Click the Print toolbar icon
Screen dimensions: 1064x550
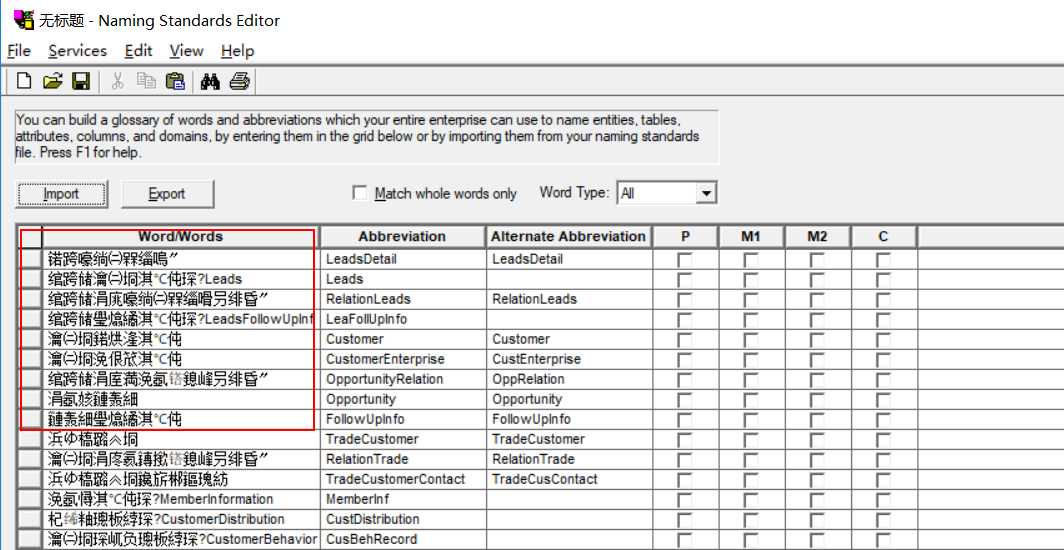240,82
